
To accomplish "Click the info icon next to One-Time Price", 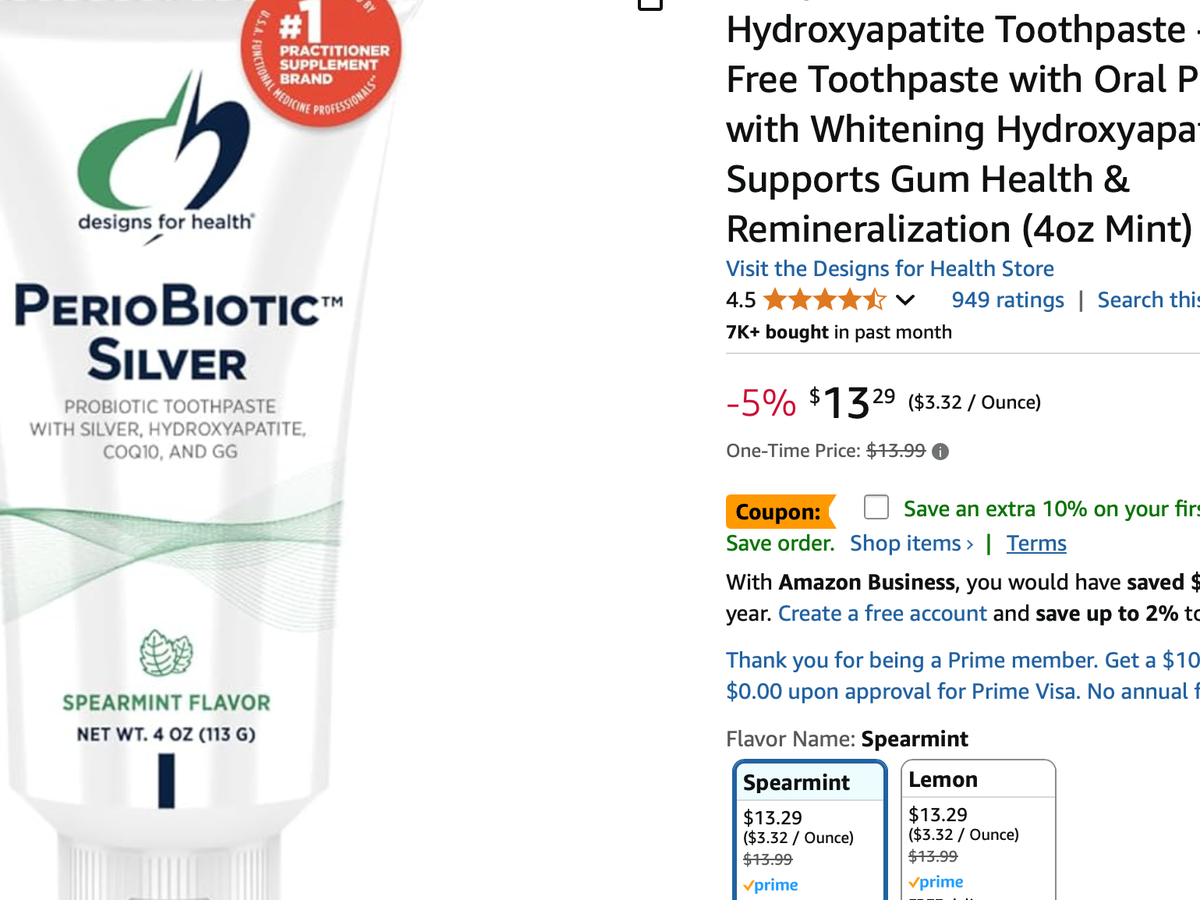I will 940,451.
